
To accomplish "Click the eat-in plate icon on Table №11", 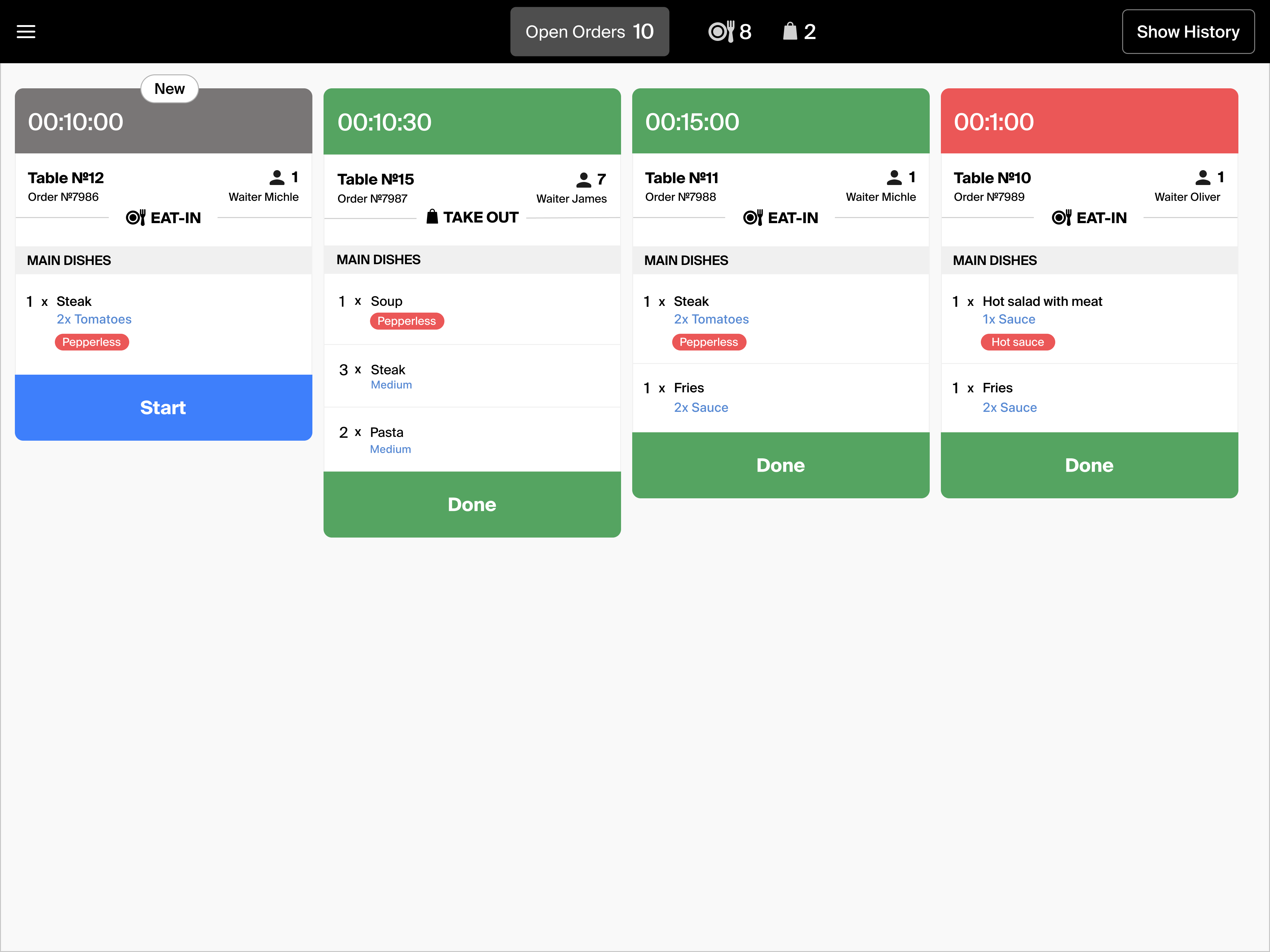I will click(x=753, y=218).
